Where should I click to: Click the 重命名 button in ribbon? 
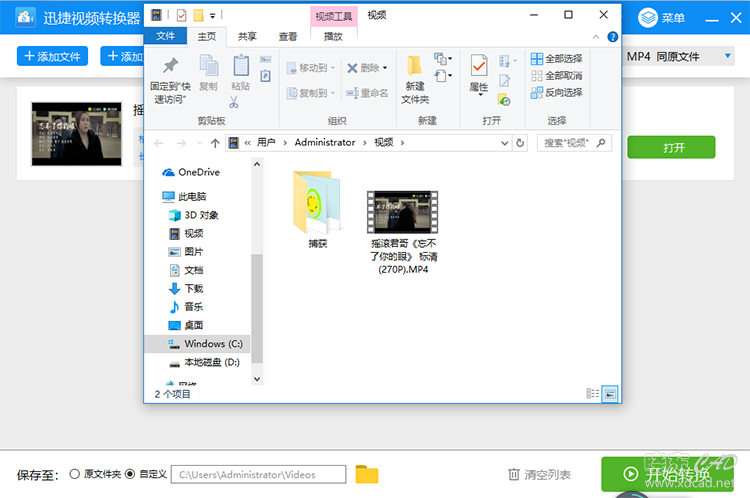coord(367,93)
